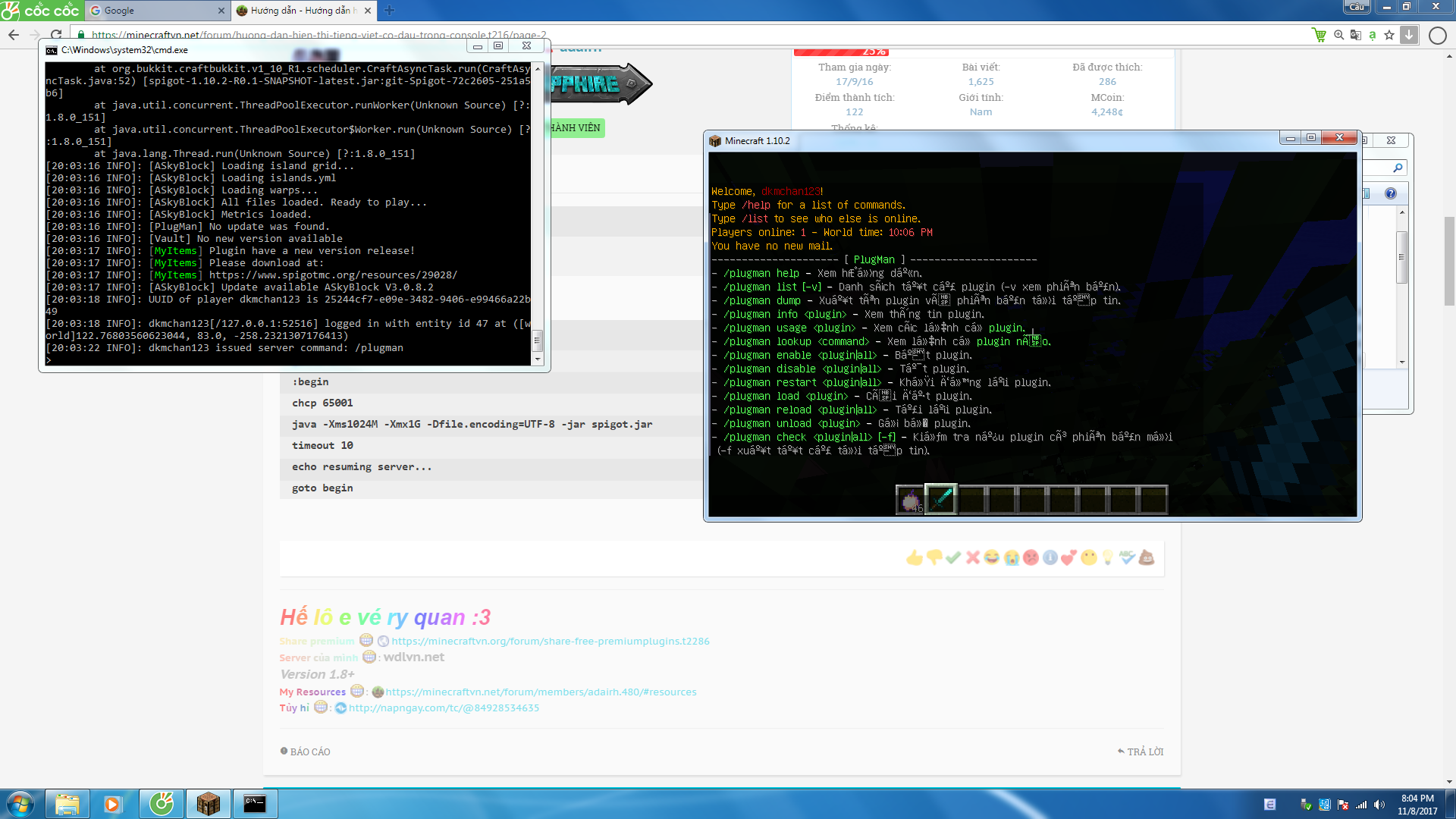Open a new browser tab

[389, 11]
